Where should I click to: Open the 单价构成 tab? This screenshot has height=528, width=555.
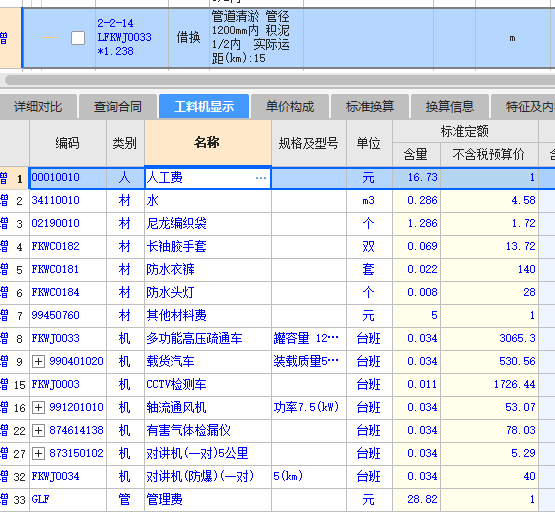290,107
